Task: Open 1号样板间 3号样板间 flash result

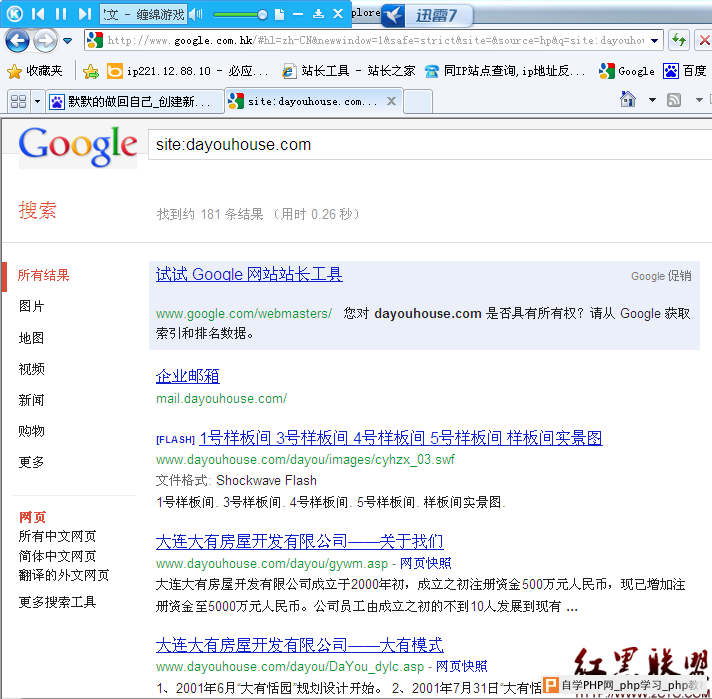Action: pyautogui.click(x=401, y=438)
